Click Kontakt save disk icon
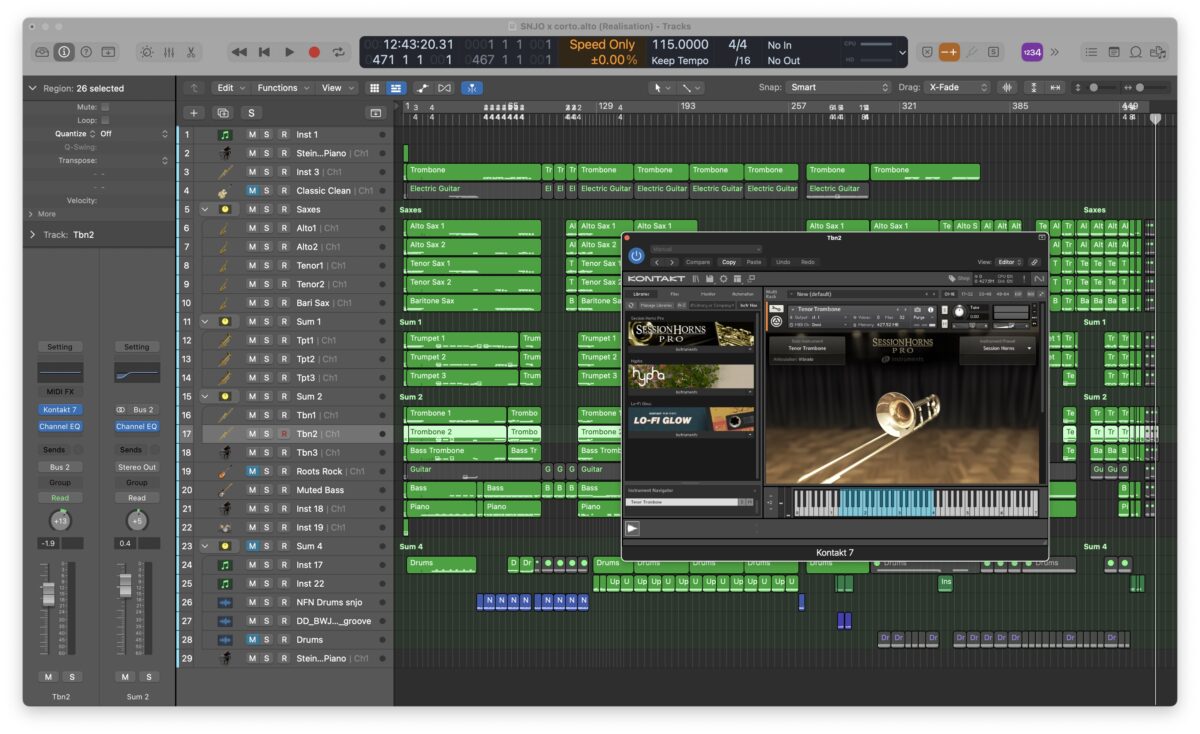1200x734 pixels. (710, 278)
